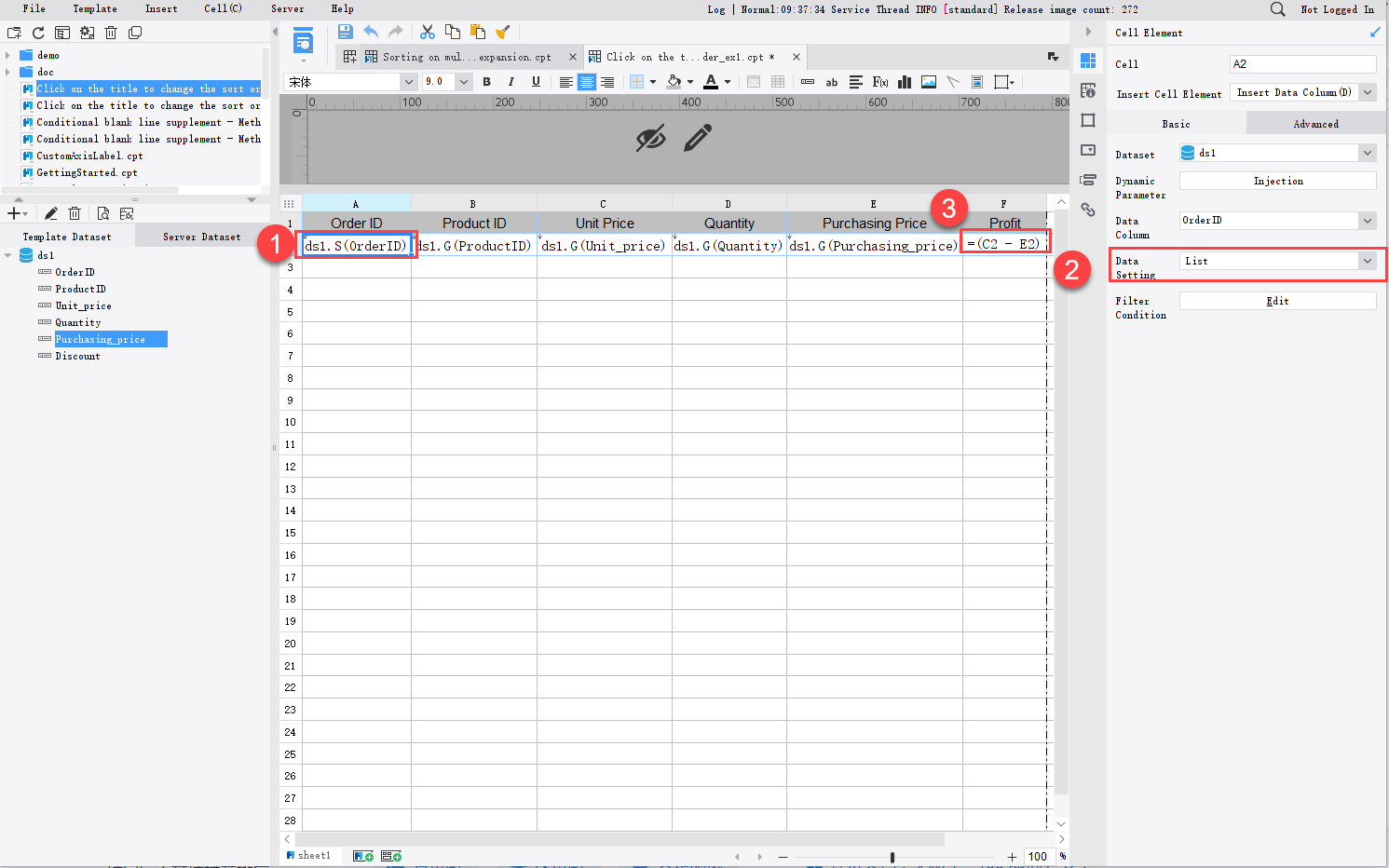The height and width of the screenshot is (868, 1389).
Task: Toggle bold text formatting
Action: click(x=486, y=82)
